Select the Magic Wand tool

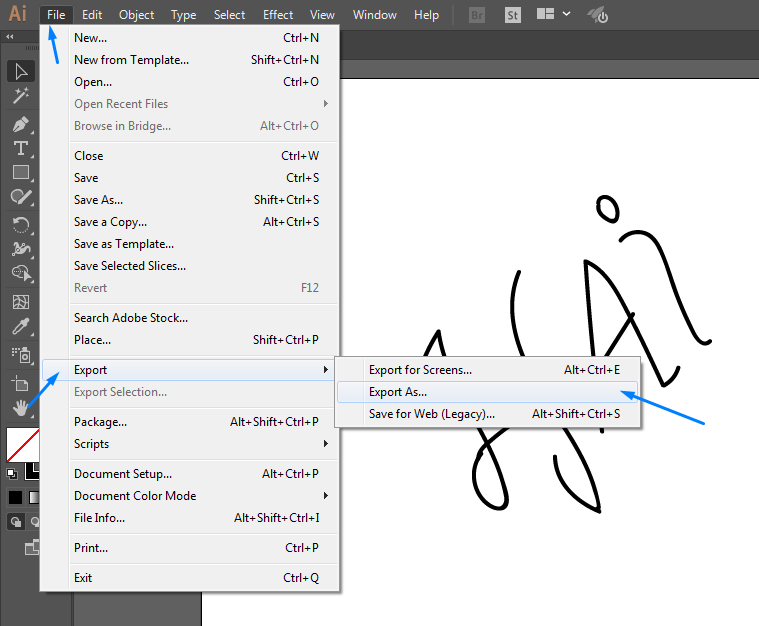(20, 96)
